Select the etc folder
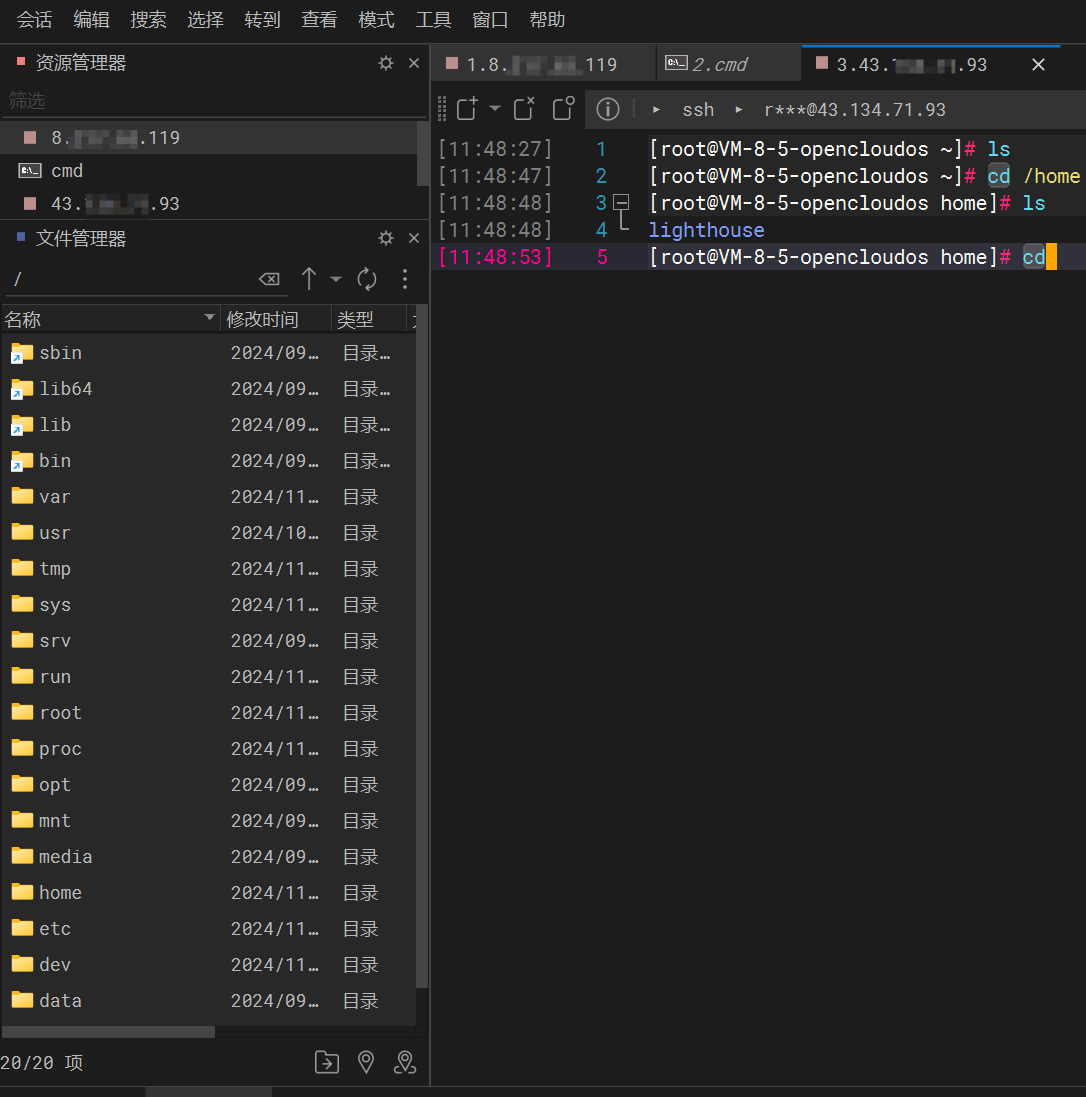 pos(209,928)
